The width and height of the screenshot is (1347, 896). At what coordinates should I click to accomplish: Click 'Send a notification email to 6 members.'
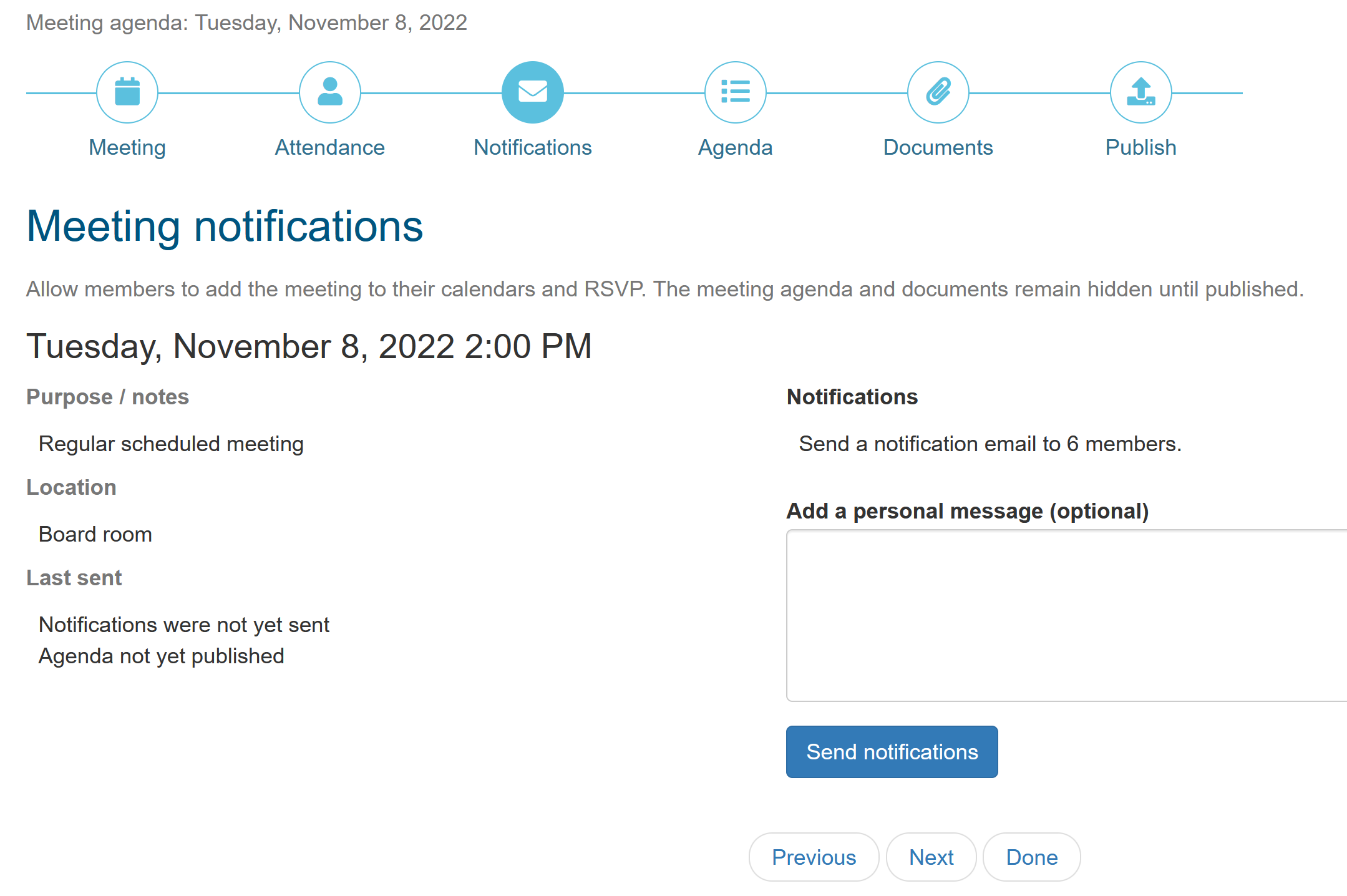coord(991,444)
